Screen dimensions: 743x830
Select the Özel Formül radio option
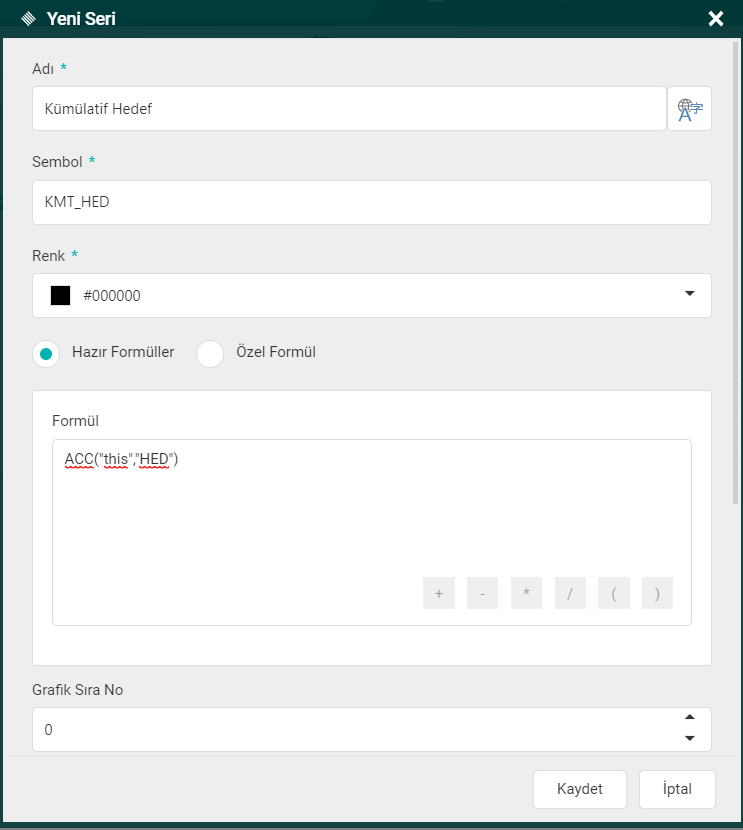coord(210,354)
